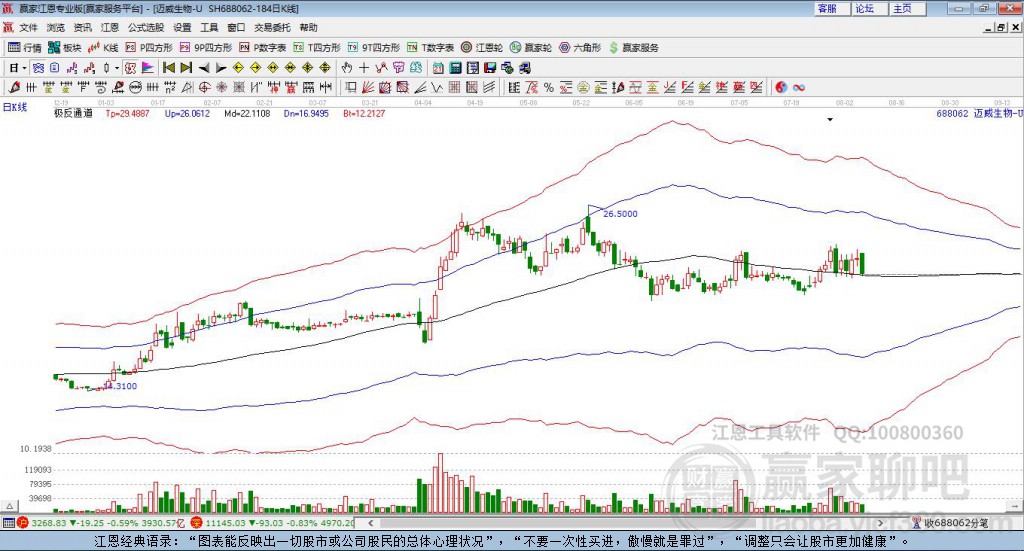This screenshot has width=1024, height=551.
Task: Click the blue infinity loop icon
Action: [x=798, y=87]
